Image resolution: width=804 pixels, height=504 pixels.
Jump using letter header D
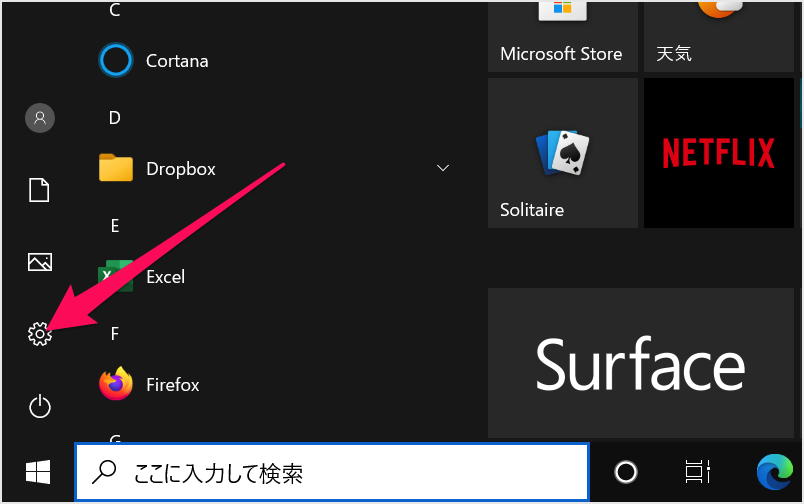point(114,118)
